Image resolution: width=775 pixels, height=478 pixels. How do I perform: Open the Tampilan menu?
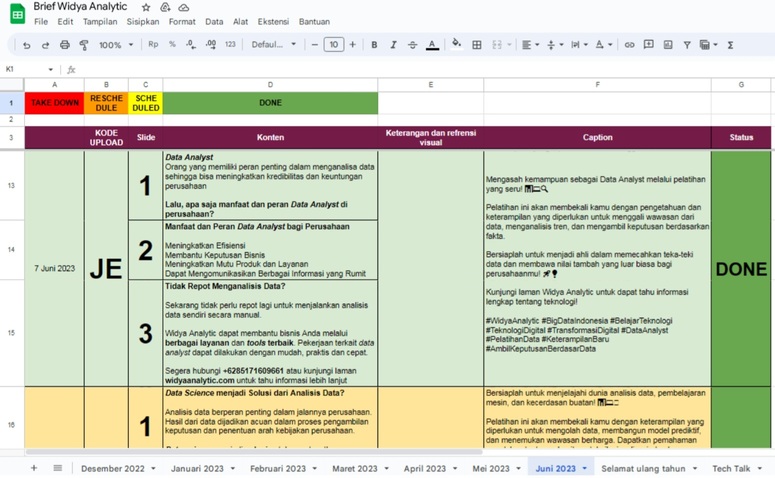tap(100, 22)
